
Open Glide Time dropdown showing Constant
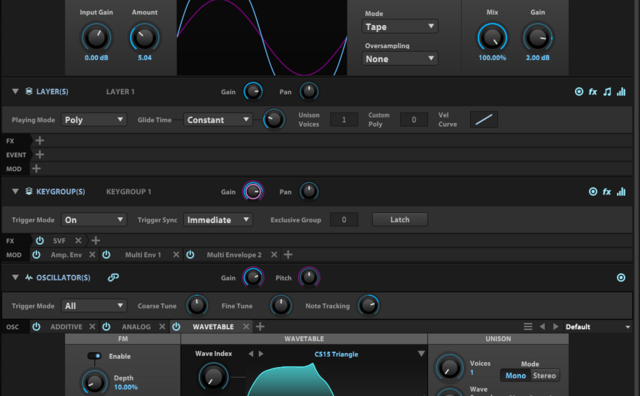218,120
